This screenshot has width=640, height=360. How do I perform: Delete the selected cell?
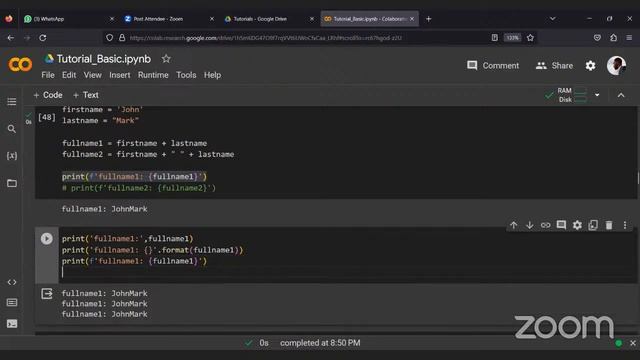[x=609, y=225]
